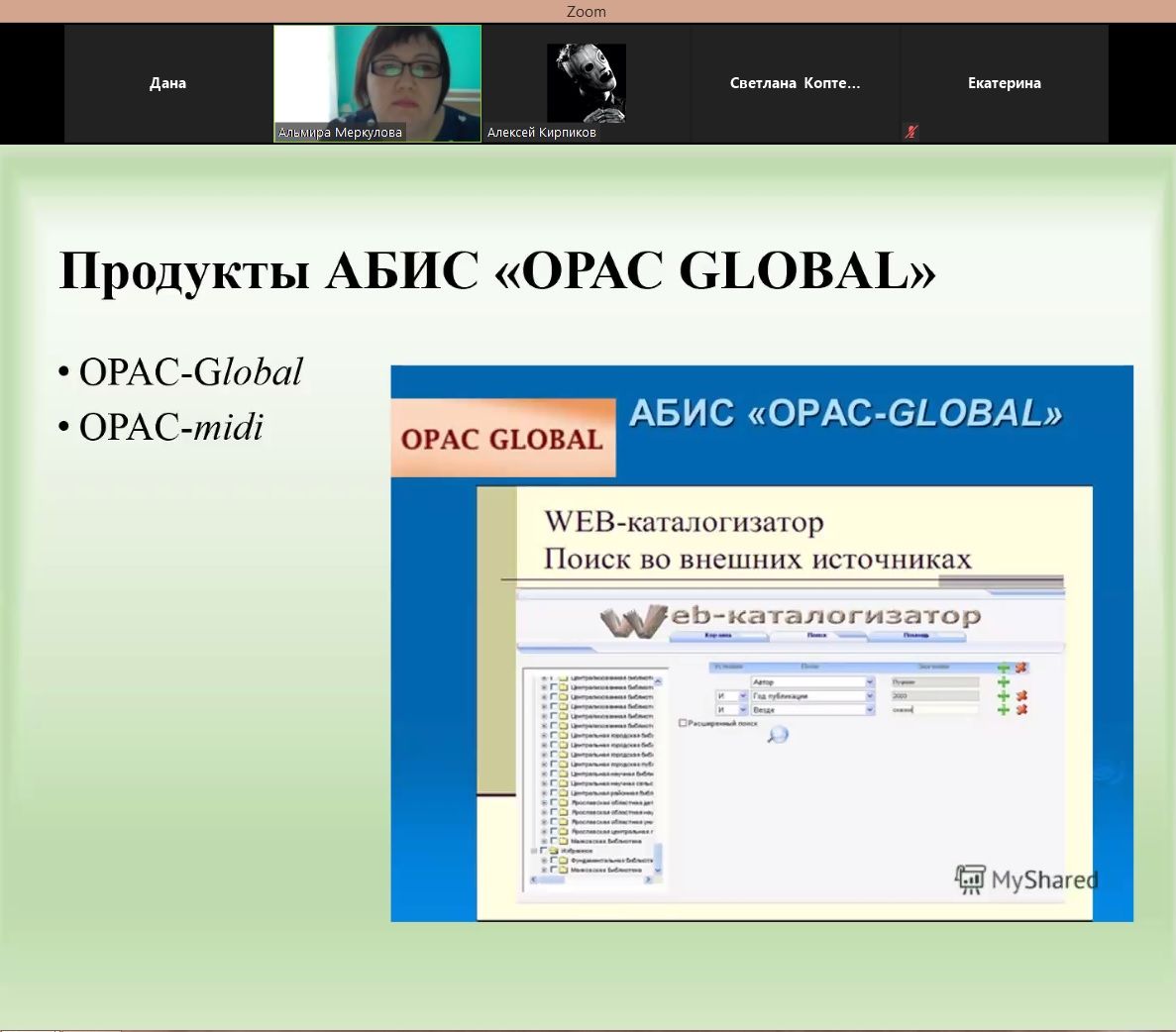
Task: Click the WEB-каталогизатор heading text
Action: click(x=684, y=521)
